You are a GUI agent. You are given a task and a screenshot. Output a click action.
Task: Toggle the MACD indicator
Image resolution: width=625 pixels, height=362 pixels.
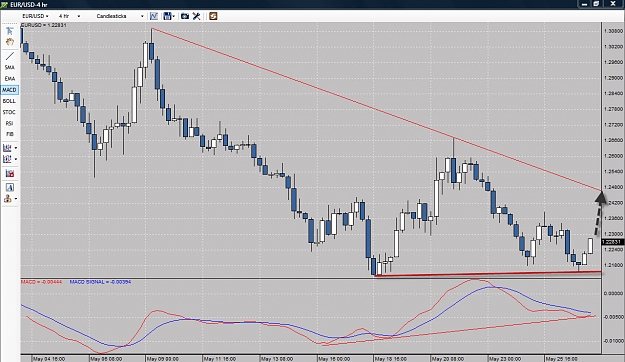tap(9, 90)
